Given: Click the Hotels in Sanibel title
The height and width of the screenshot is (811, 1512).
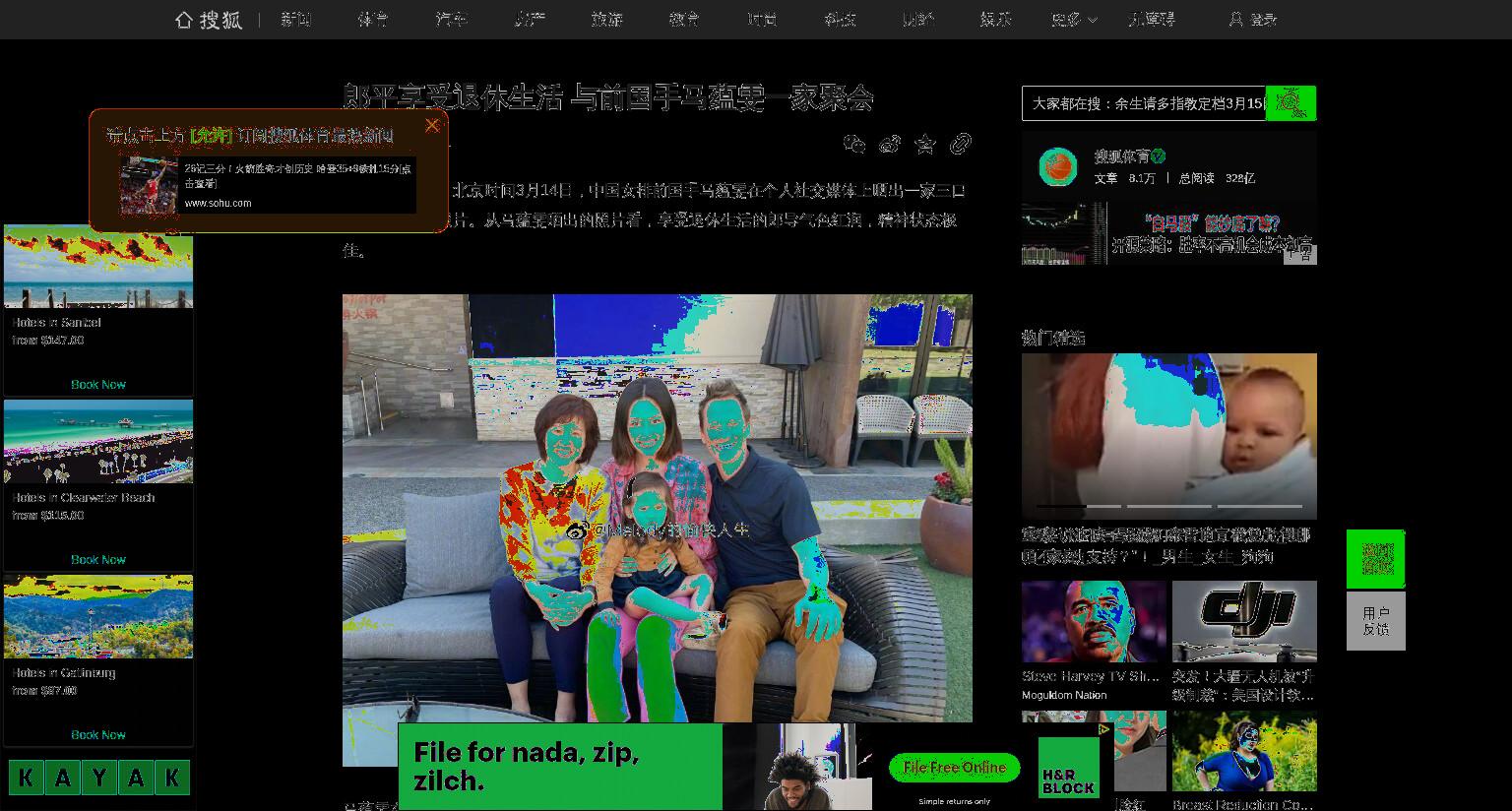Looking at the screenshot, I should (56, 323).
